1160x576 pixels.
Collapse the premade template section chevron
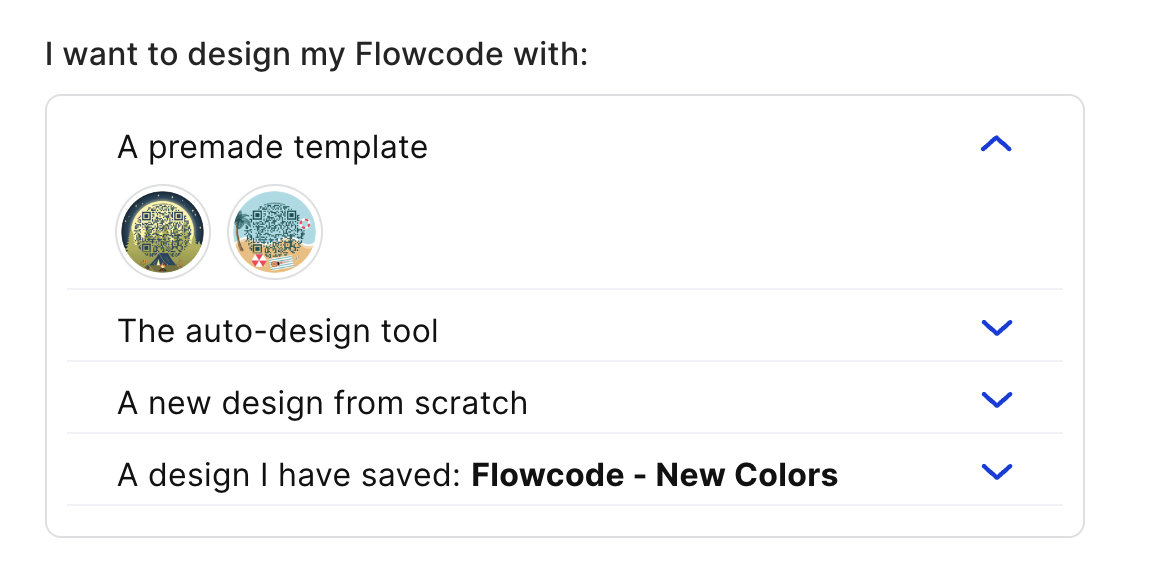coord(996,144)
